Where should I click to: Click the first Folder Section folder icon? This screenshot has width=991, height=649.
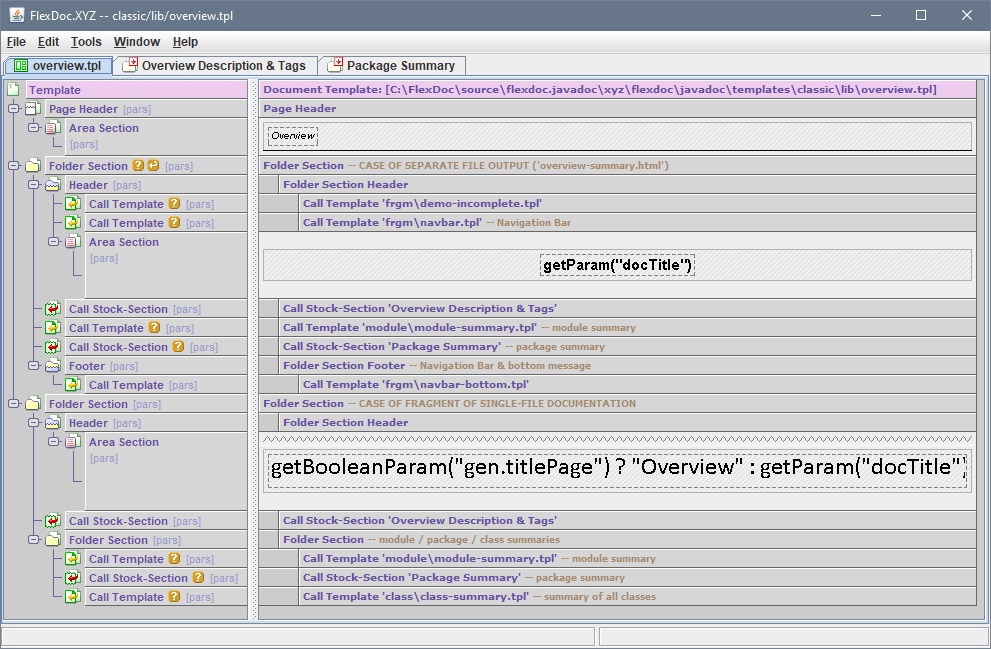click(33, 166)
